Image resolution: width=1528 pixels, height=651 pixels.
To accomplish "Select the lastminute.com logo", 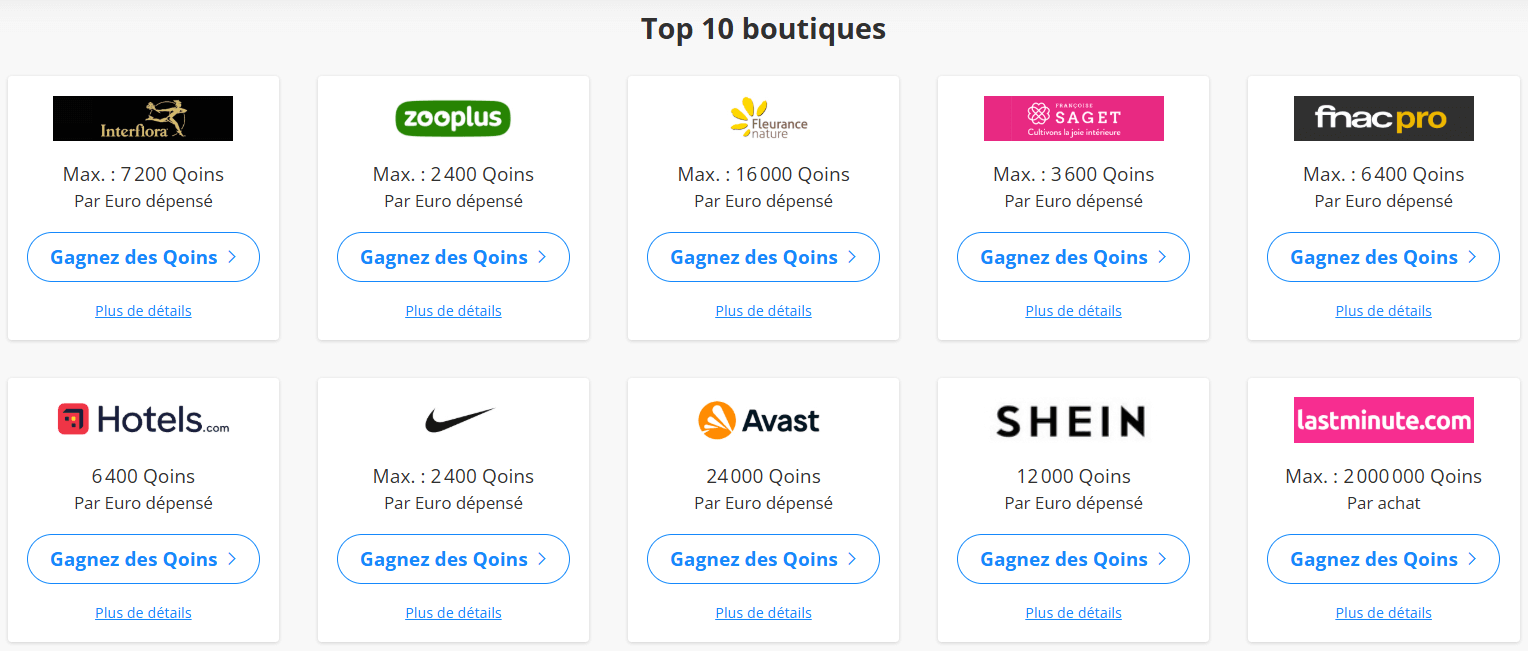I will 1383,420.
